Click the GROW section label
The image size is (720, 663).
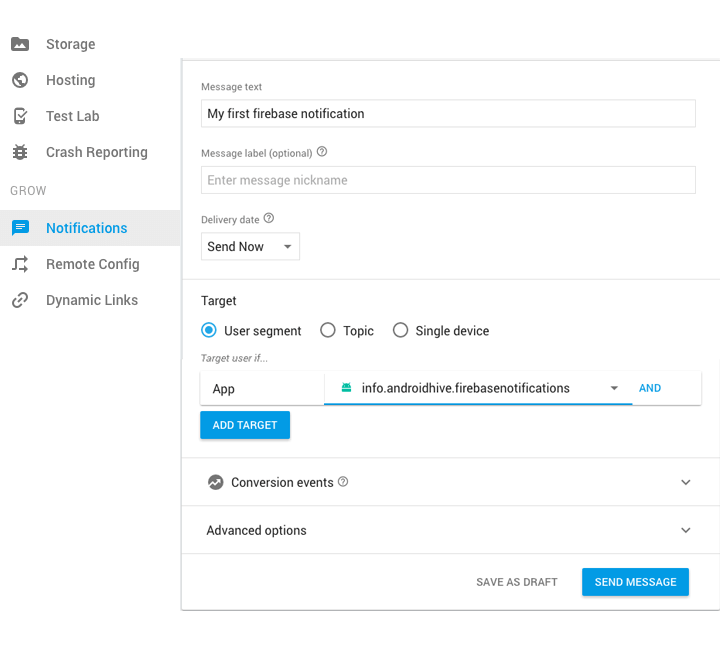coord(28,191)
